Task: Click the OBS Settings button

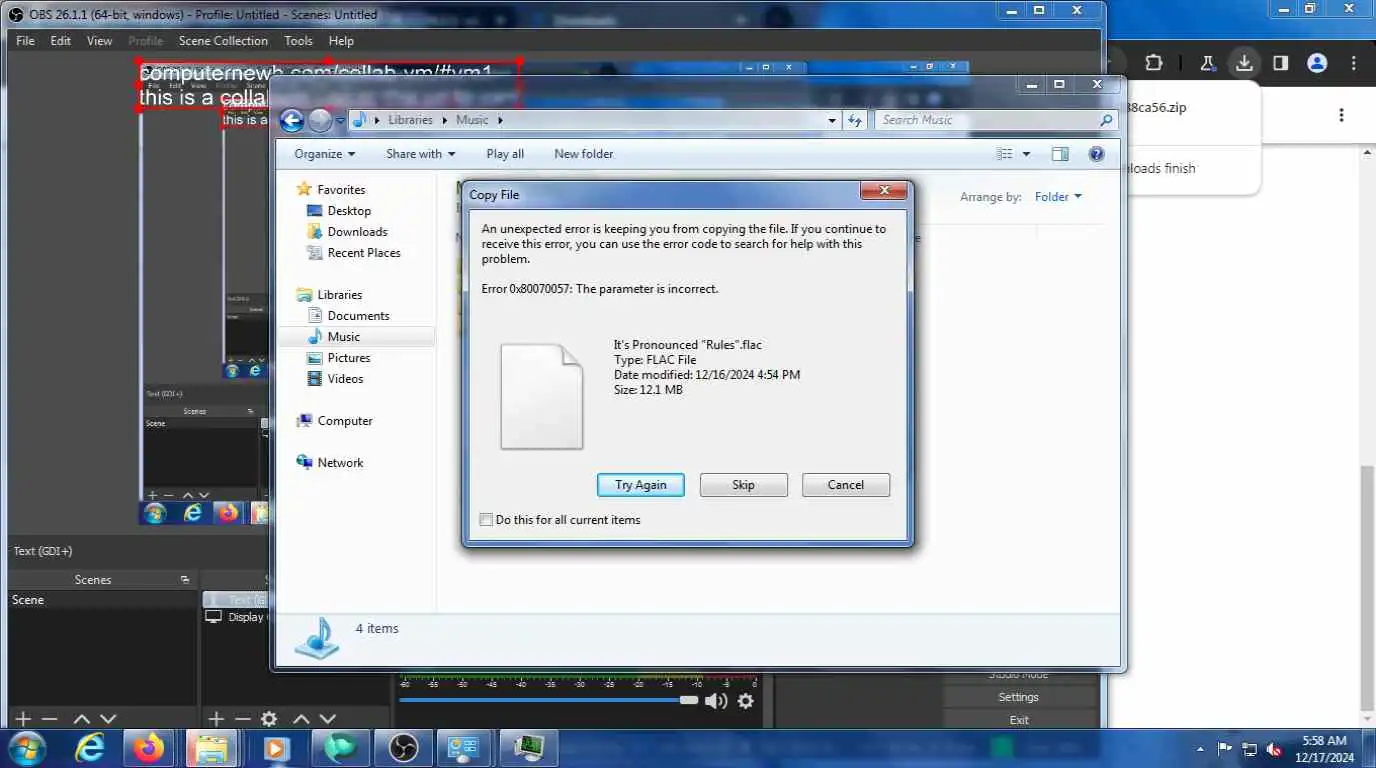Action: (x=1018, y=697)
